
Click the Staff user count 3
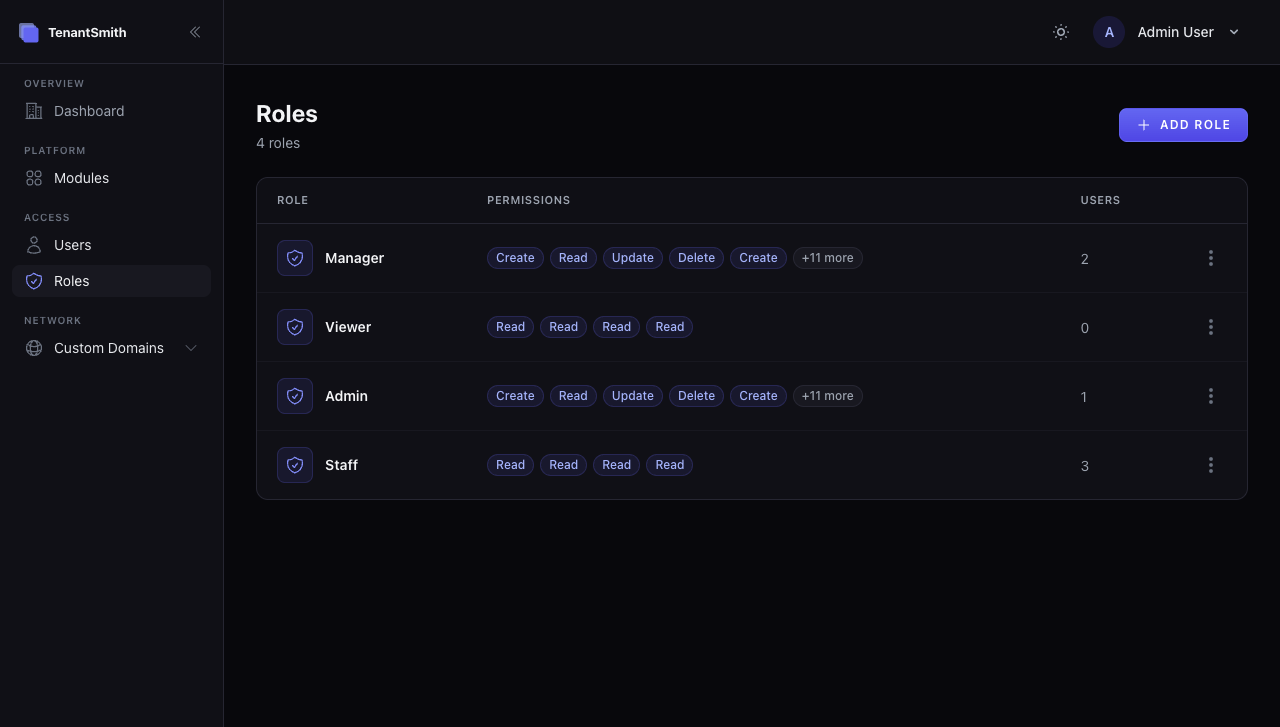[x=1085, y=466]
